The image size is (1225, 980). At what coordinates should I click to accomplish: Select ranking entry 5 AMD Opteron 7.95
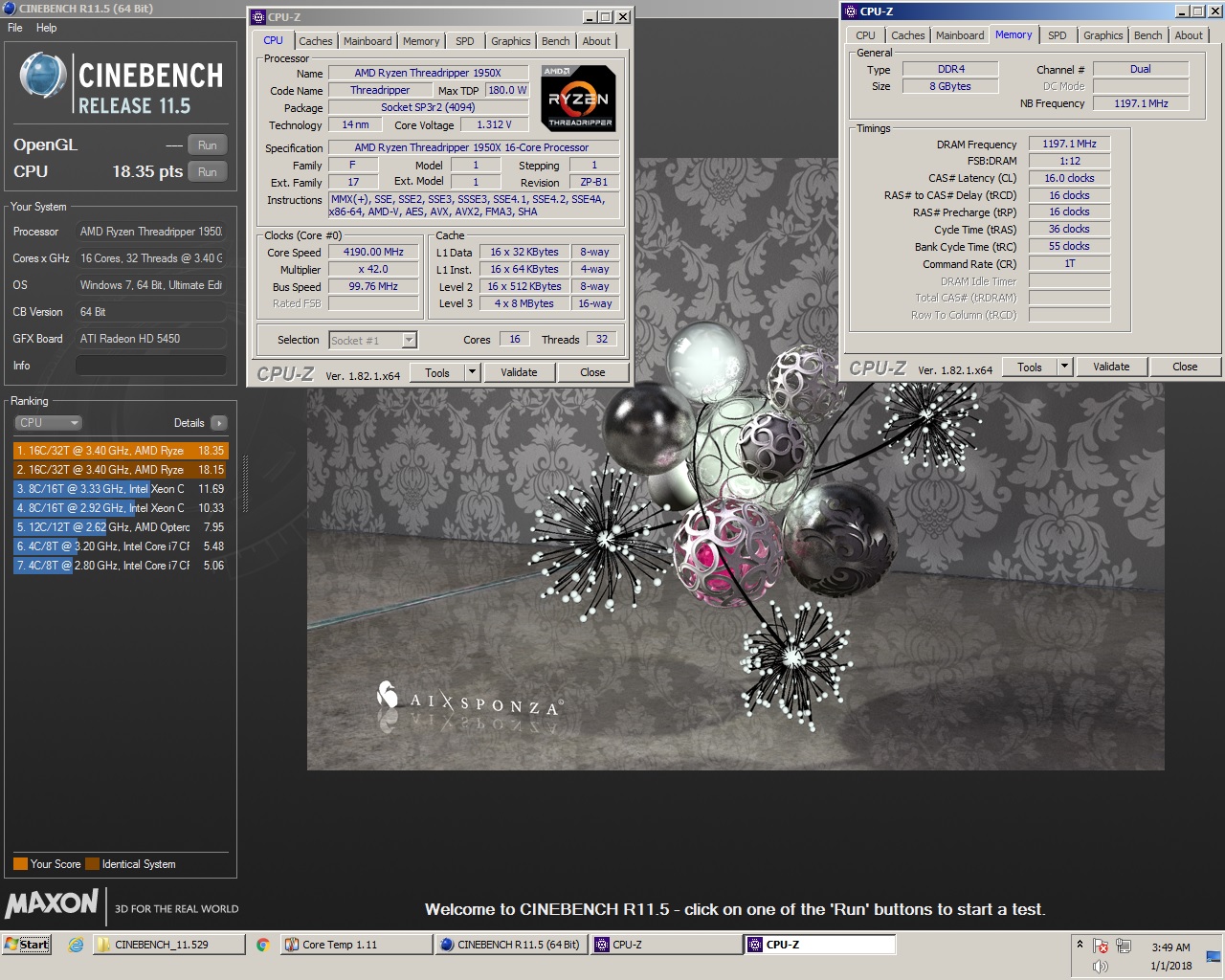click(121, 527)
